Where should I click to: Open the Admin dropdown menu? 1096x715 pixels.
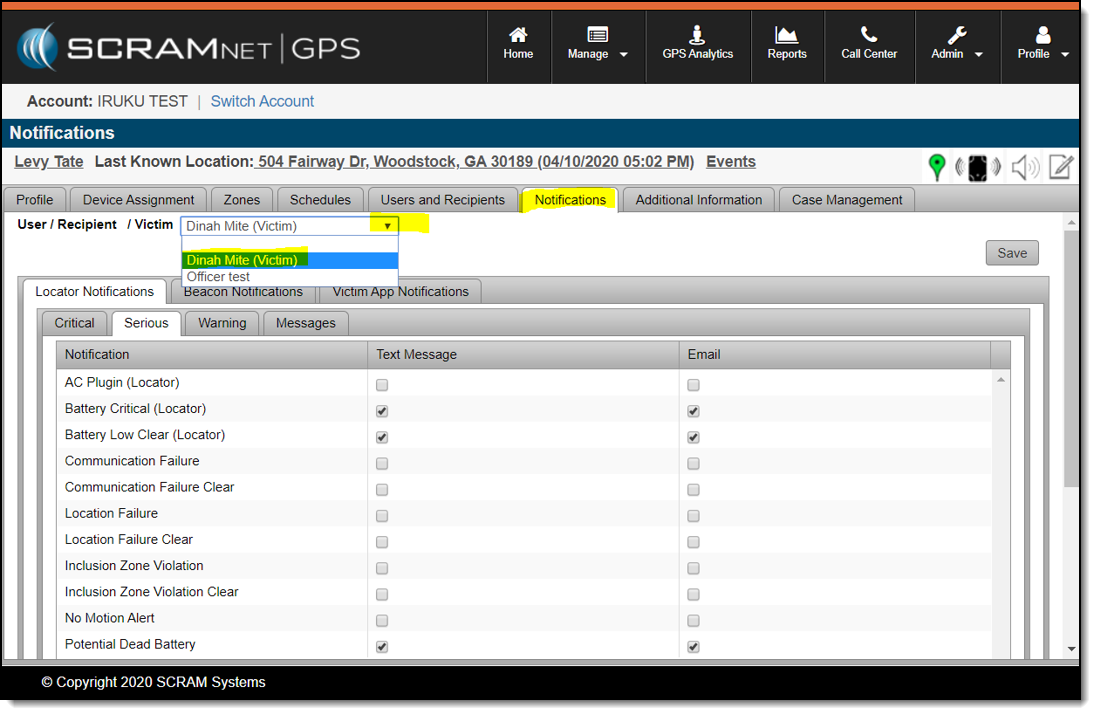click(957, 54)
